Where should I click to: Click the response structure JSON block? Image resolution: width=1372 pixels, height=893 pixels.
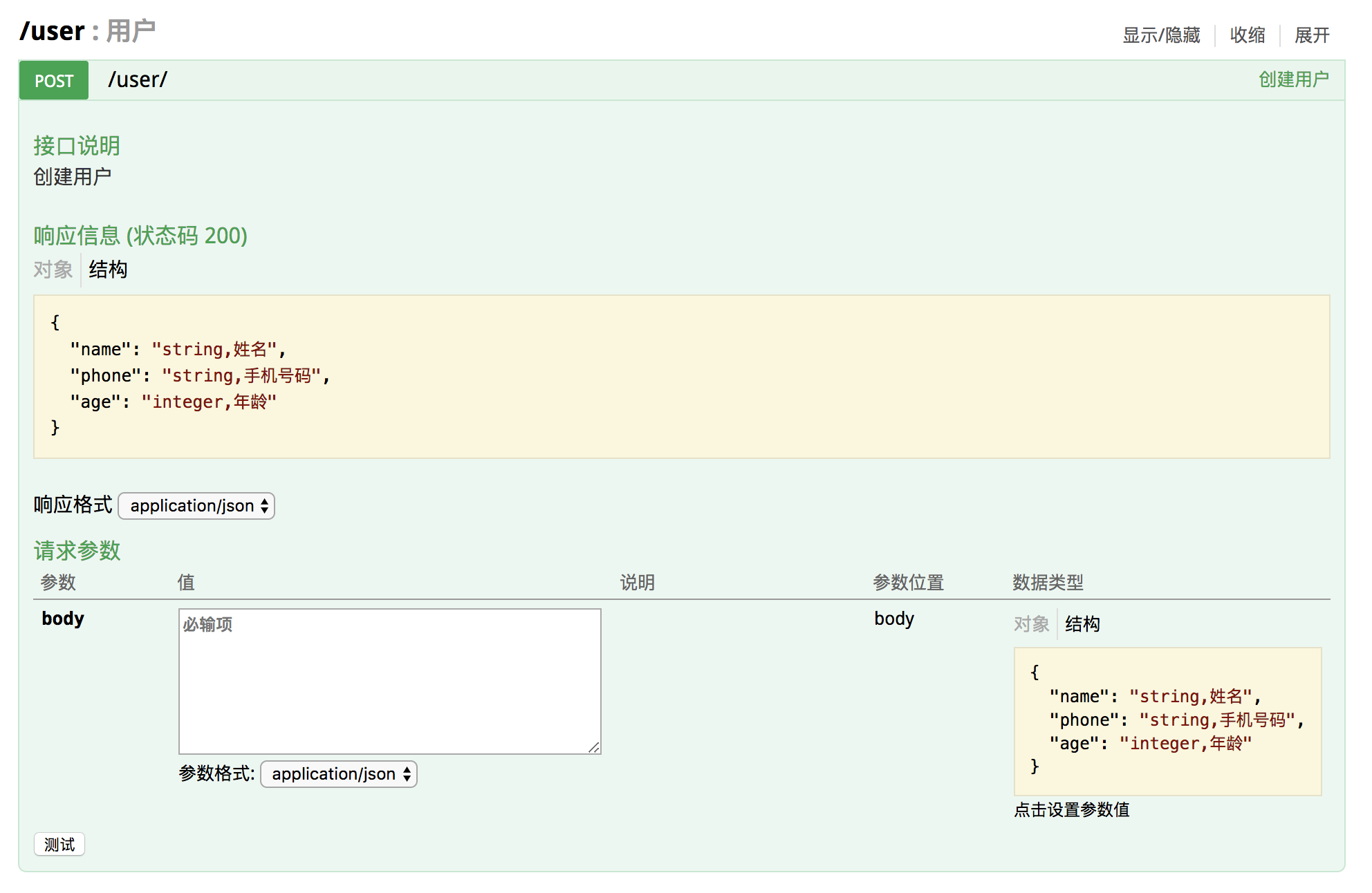[x=681, y=376]
